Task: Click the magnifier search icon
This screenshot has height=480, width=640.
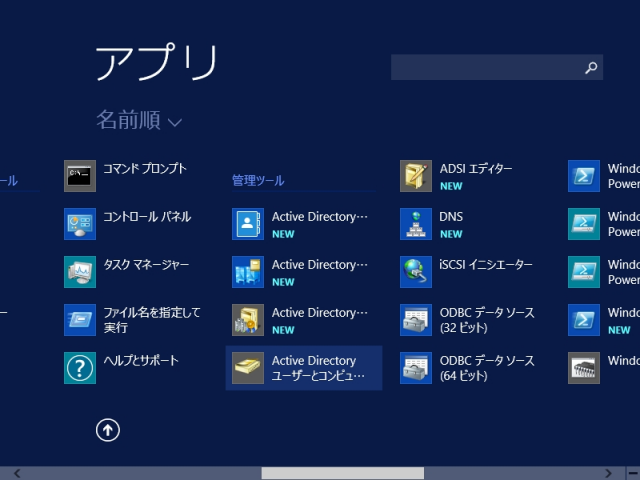Action: [x=591, y=68]
